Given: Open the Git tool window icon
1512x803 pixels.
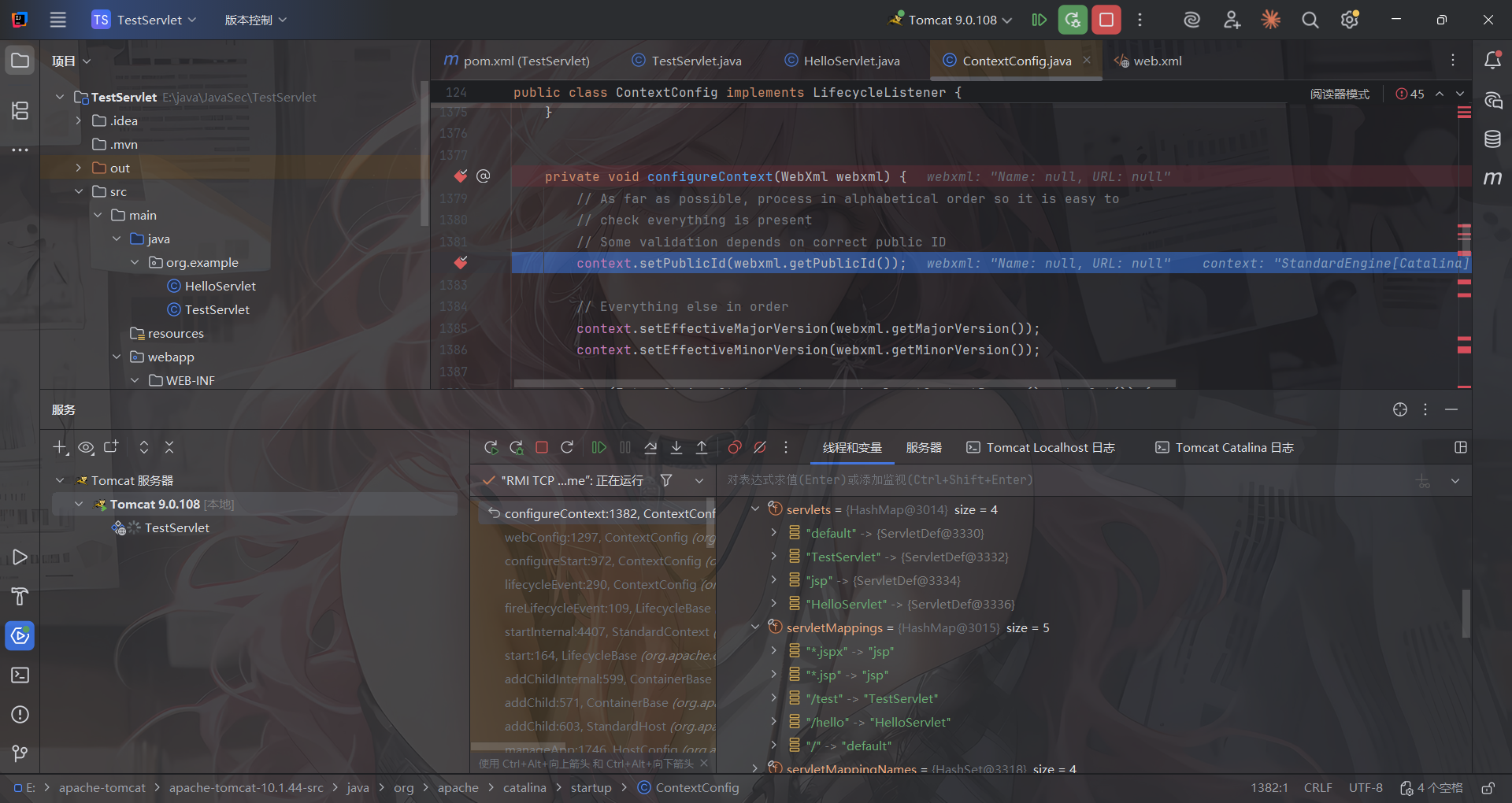Looking at the screenshot, I should [20, 753].
